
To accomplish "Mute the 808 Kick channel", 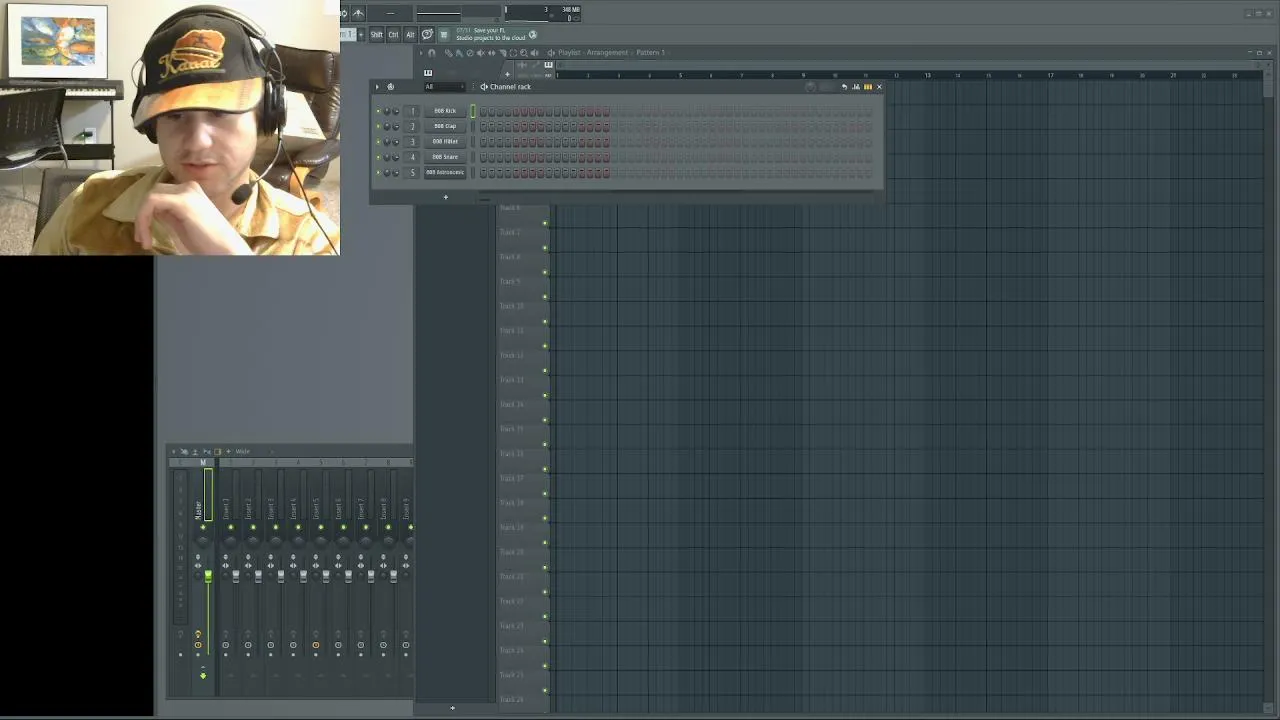I will coord(378,111).
